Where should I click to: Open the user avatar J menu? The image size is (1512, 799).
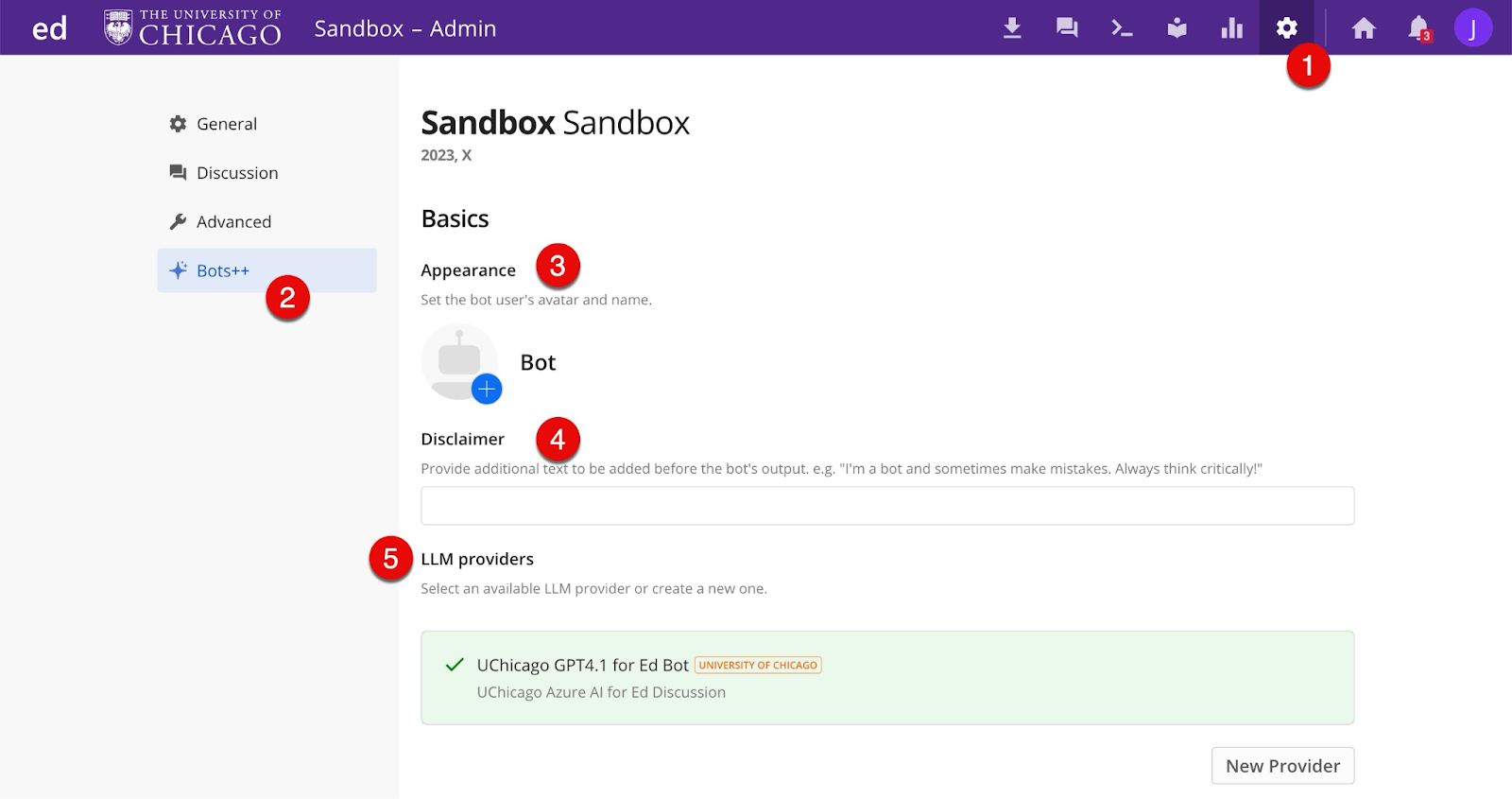[1472, 28]
